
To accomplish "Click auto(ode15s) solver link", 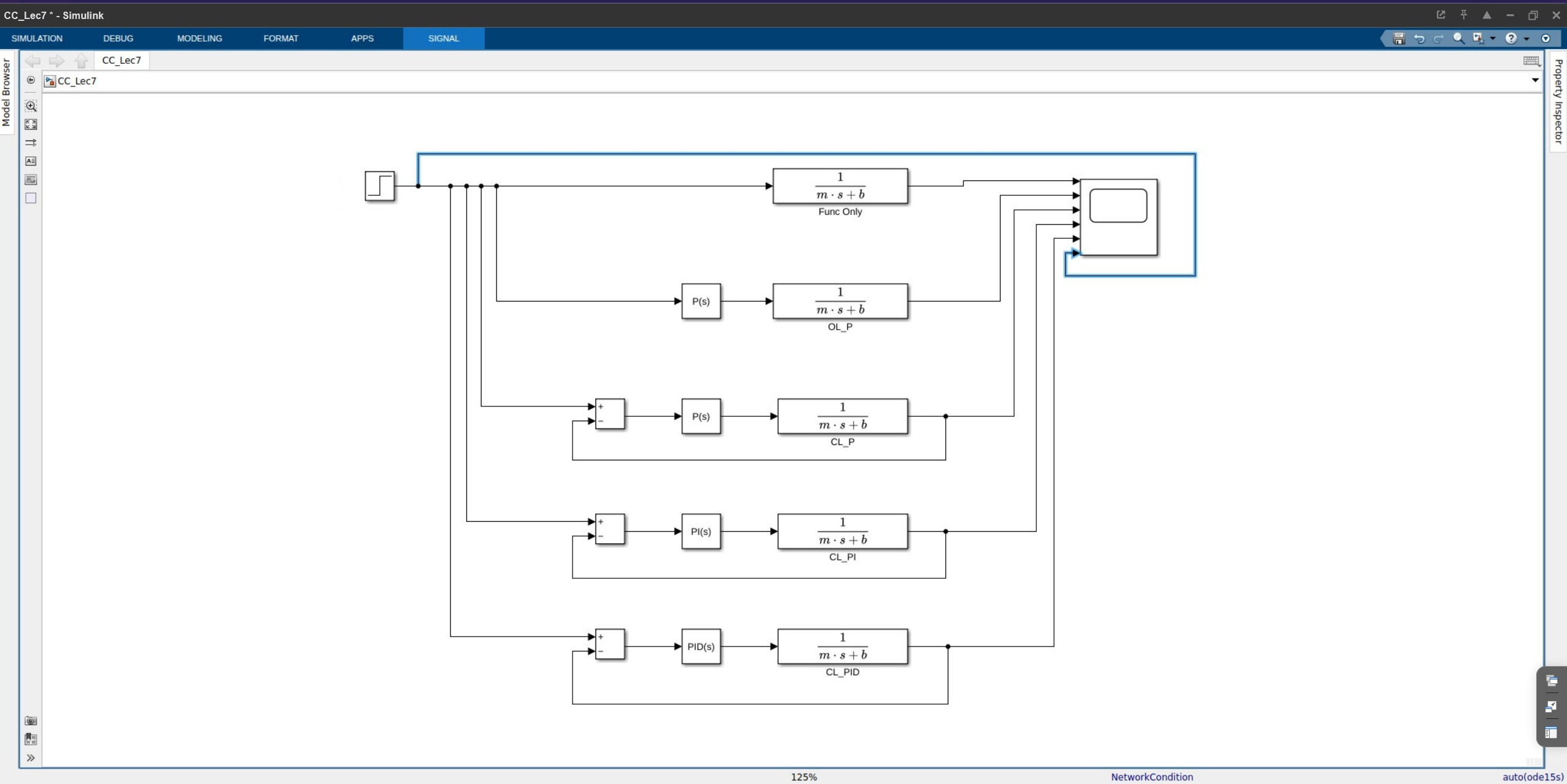I will click(1533, 777).
